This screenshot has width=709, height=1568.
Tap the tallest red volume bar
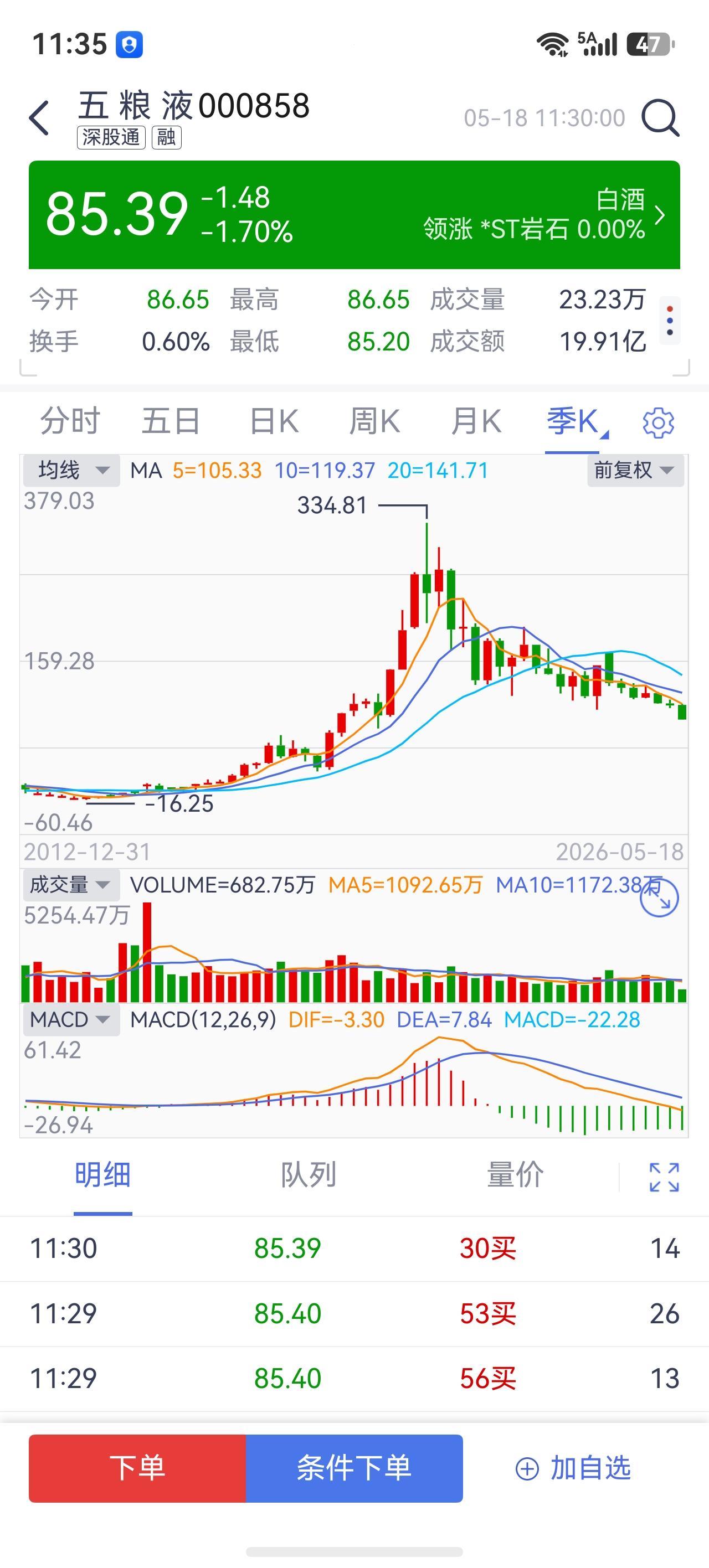tap(147, 952)
